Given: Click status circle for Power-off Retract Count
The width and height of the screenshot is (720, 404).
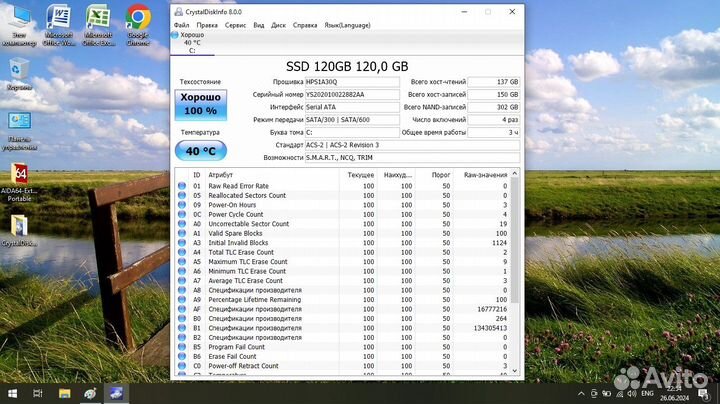Looking at the screenshot, I should point(182,366).
